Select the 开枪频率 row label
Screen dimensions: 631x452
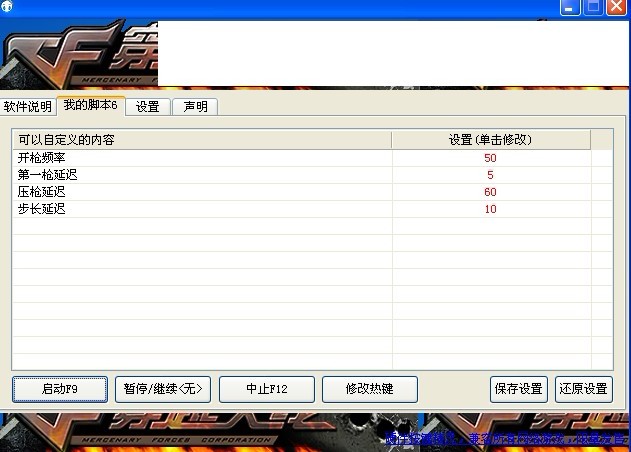(41, 158)
